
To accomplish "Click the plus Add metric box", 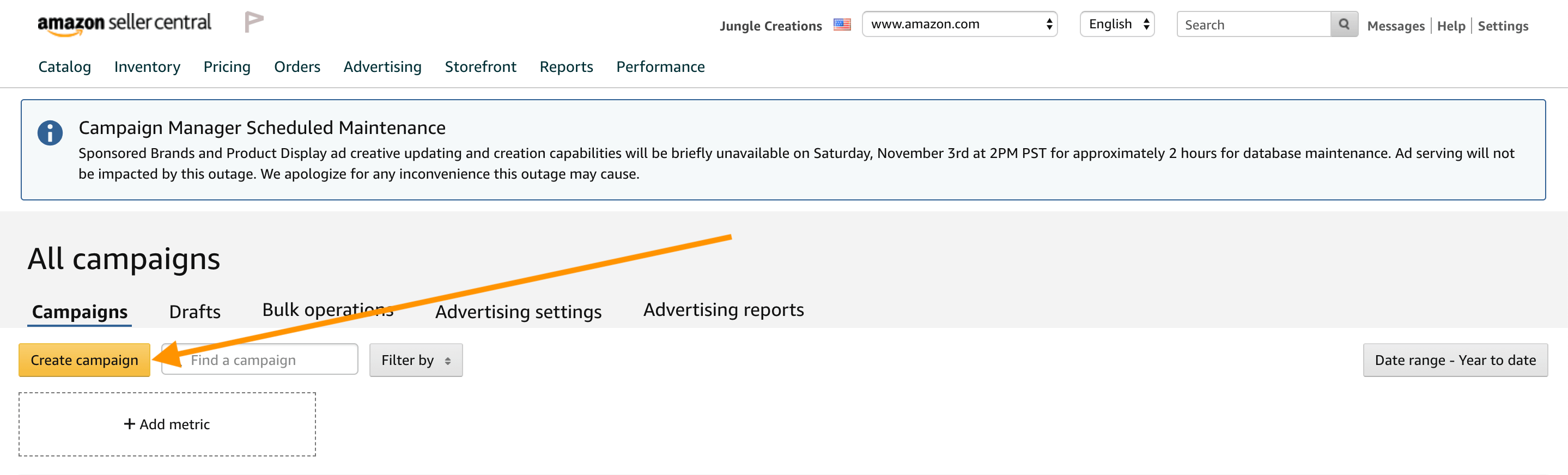I will [x=167, y=424].
